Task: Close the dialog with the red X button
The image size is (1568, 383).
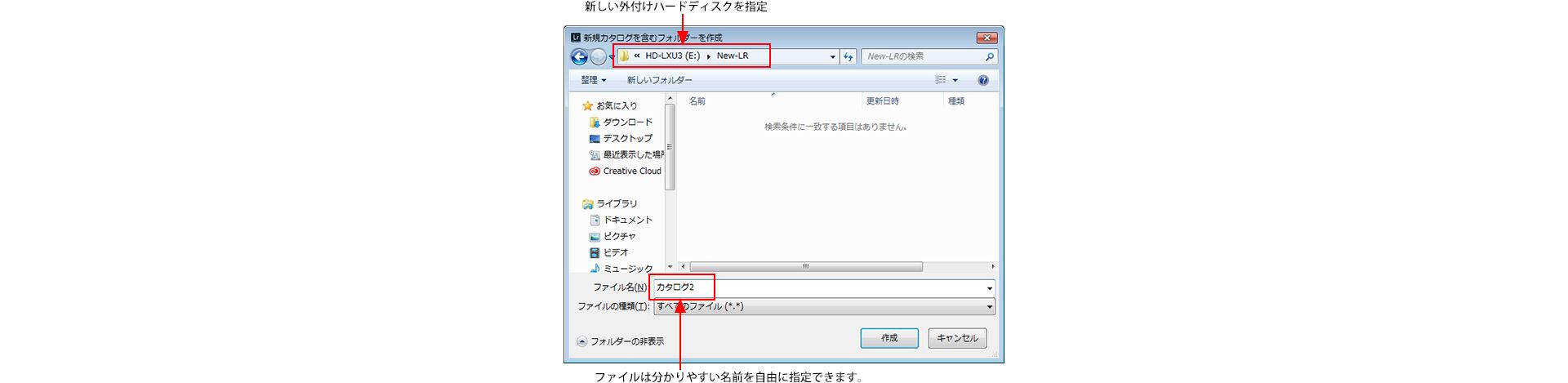Action: [987, 38]
